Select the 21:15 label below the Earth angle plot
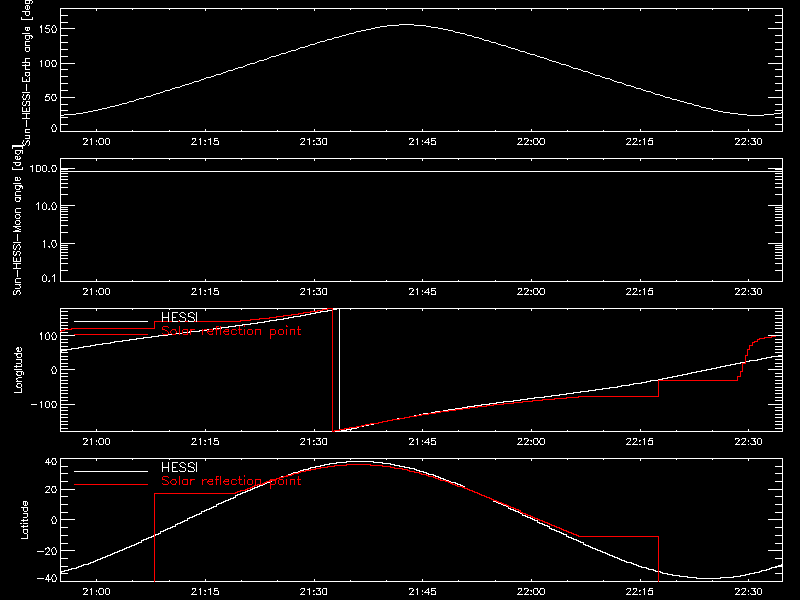Viewport: 800px width, 600px height. tap(205, 142)
